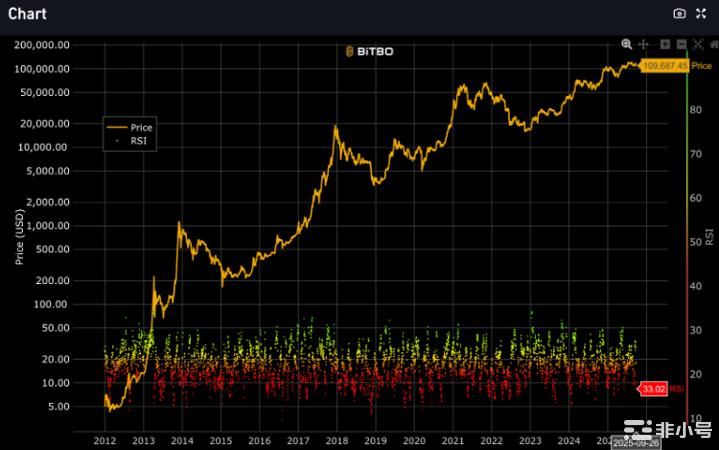The height and width of the screenshot is (450, 719).
Task: Select the pan crosshair tool
Action: [643, 44]
